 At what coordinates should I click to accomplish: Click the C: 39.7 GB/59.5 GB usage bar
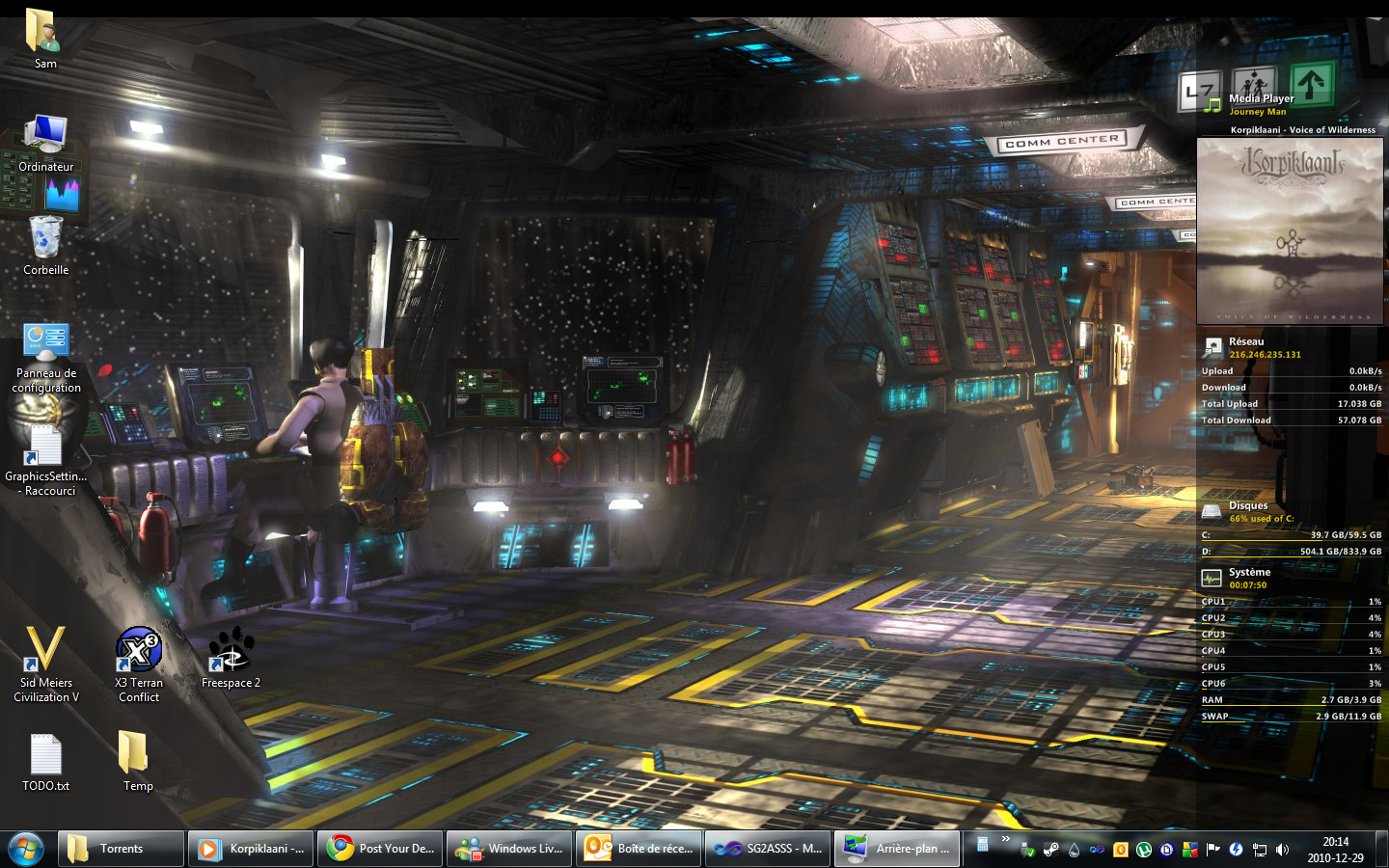1292,534
